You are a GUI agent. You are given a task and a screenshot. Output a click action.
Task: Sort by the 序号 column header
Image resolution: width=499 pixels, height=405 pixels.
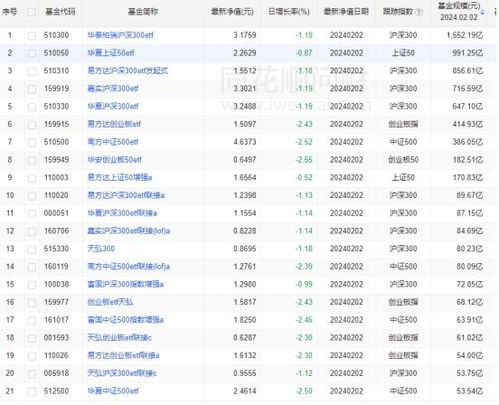pyautogui.click(x=9, y=12)
